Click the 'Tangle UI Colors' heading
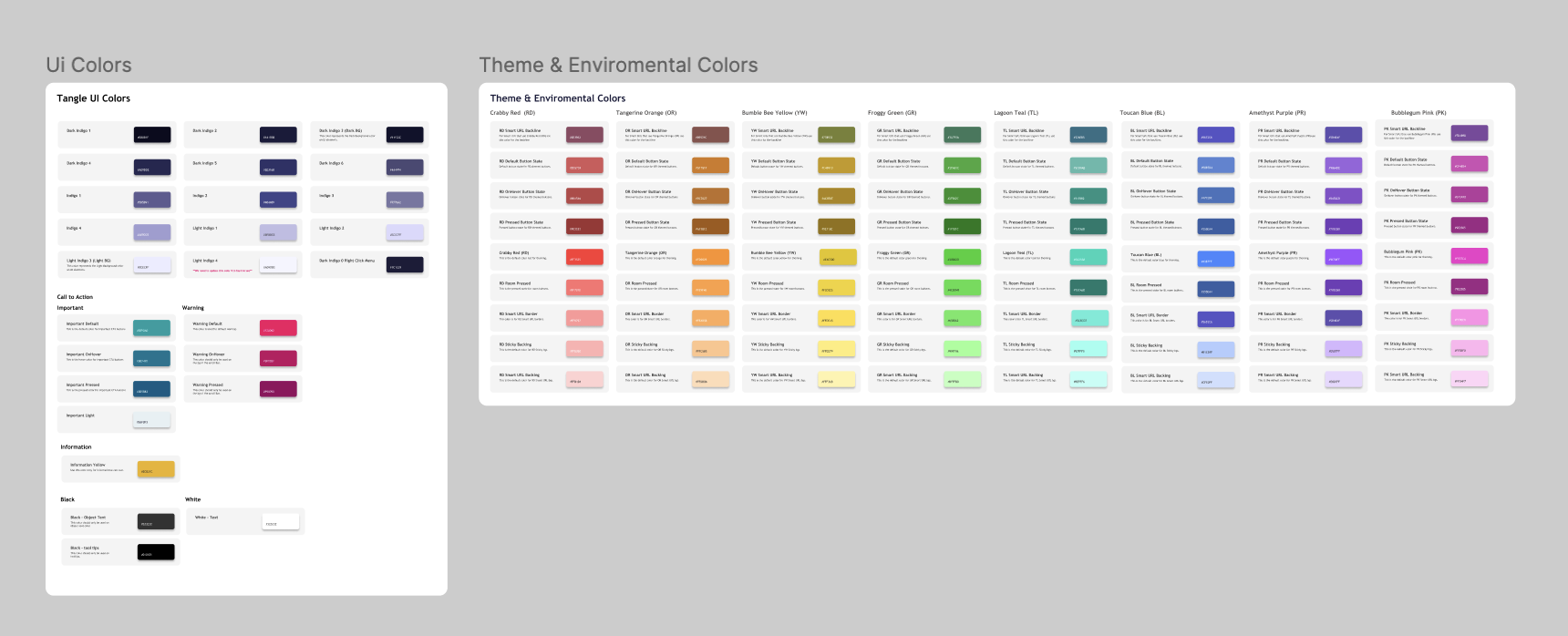The height and width of the screenshot is (636, 1568). pos(94,98)
